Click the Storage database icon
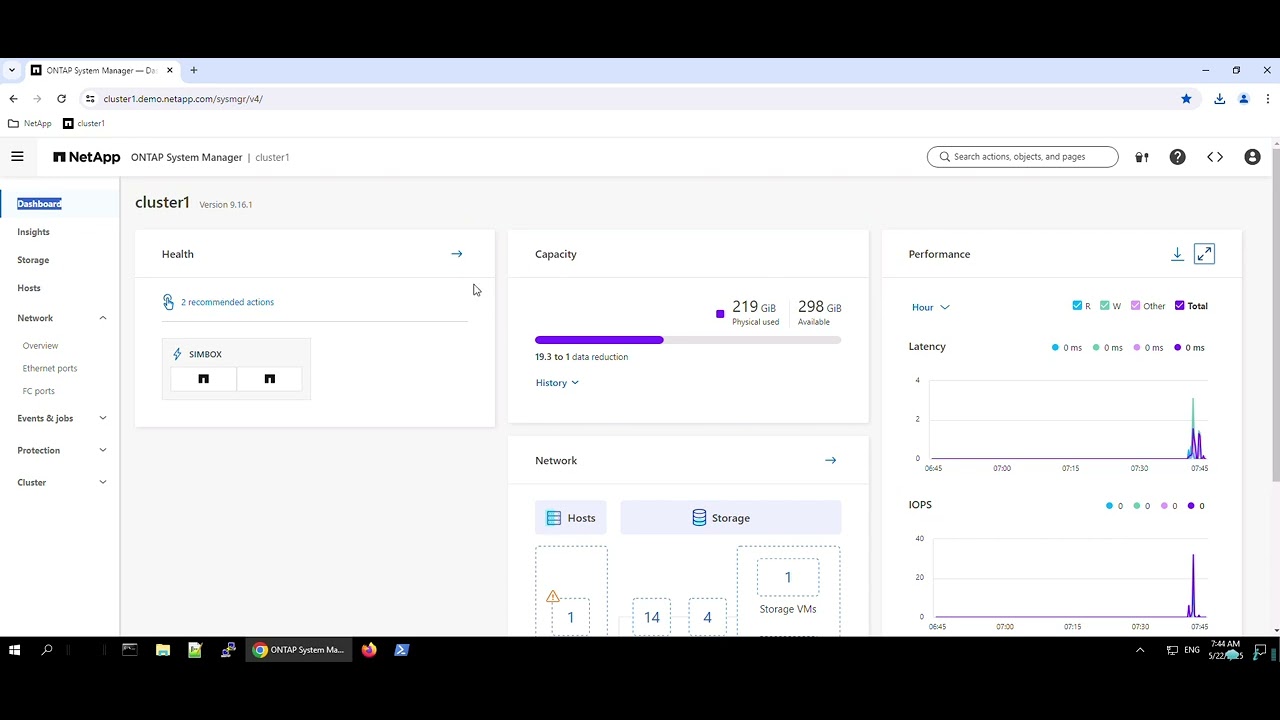The height and width of the screenshot is (720, 1280). pos(699,518)
